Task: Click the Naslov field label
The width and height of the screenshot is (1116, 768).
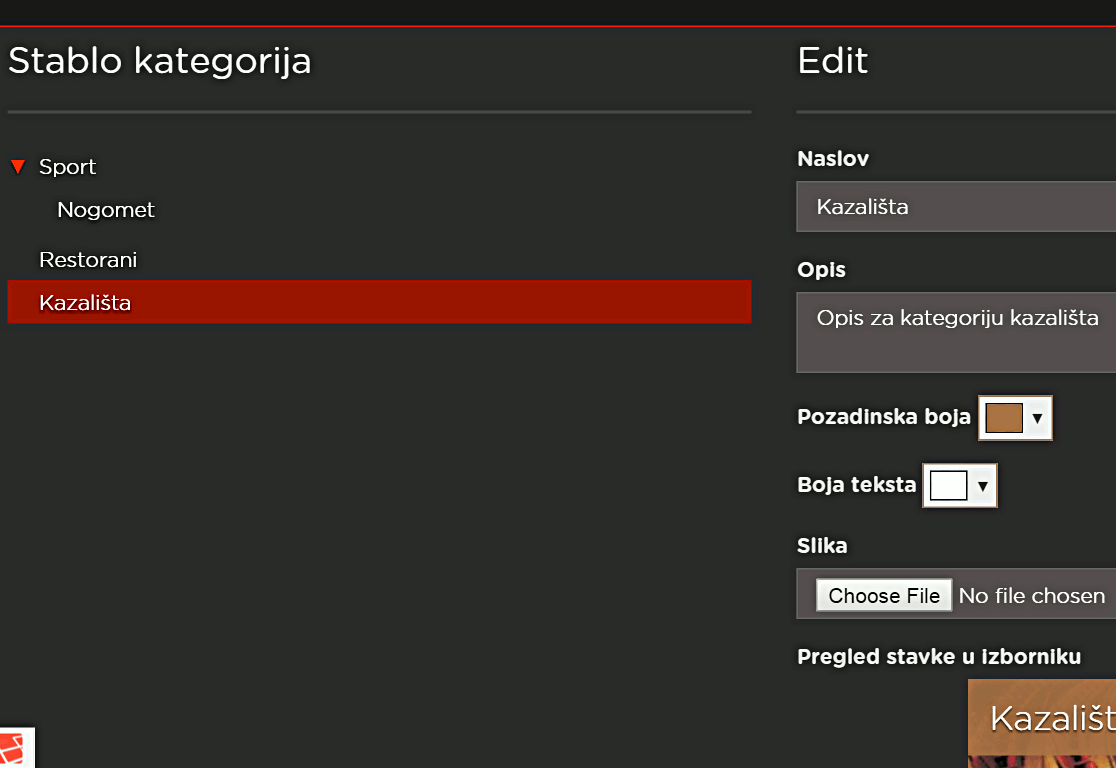Action: coord(833,159)
